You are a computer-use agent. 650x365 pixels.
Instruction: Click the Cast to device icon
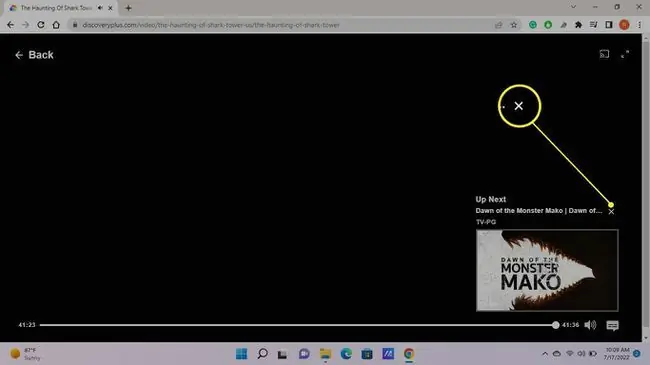click(x=604, y=54)
